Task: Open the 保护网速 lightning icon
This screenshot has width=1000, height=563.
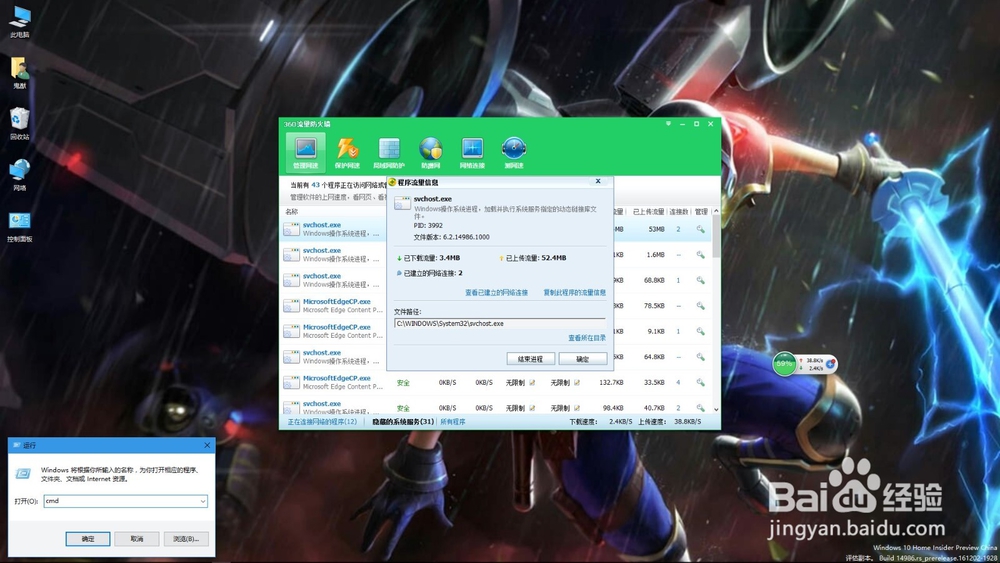Action: click(x=347, y=152)
